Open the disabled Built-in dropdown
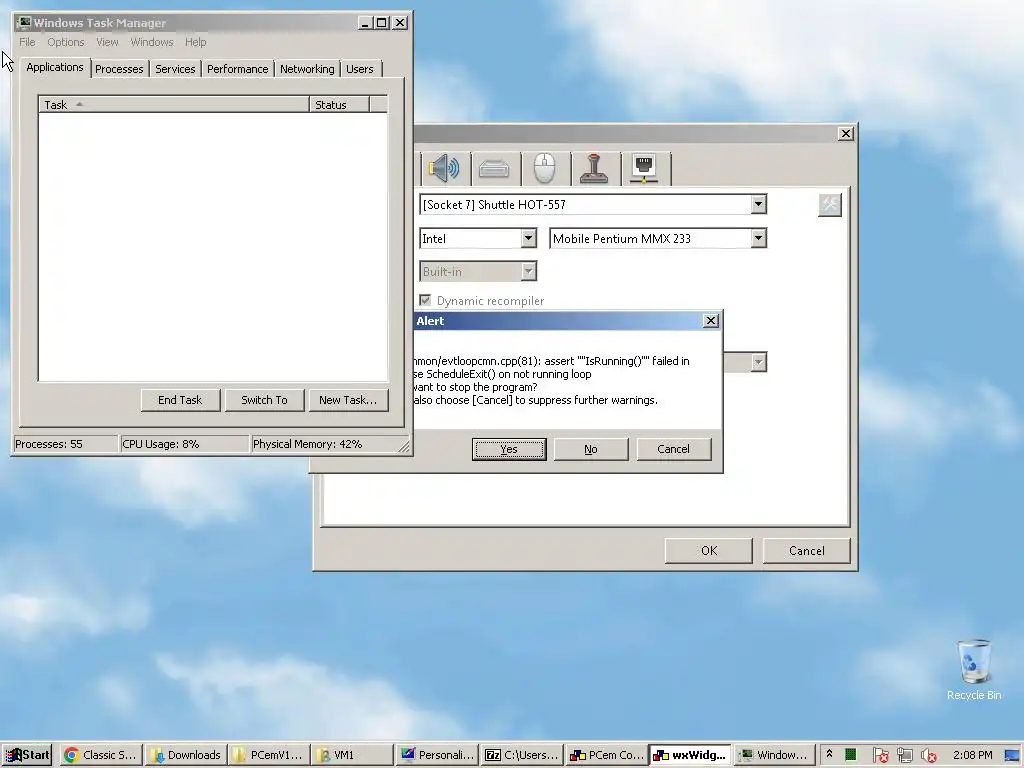 pyautogui.click(x=528, y=272)
